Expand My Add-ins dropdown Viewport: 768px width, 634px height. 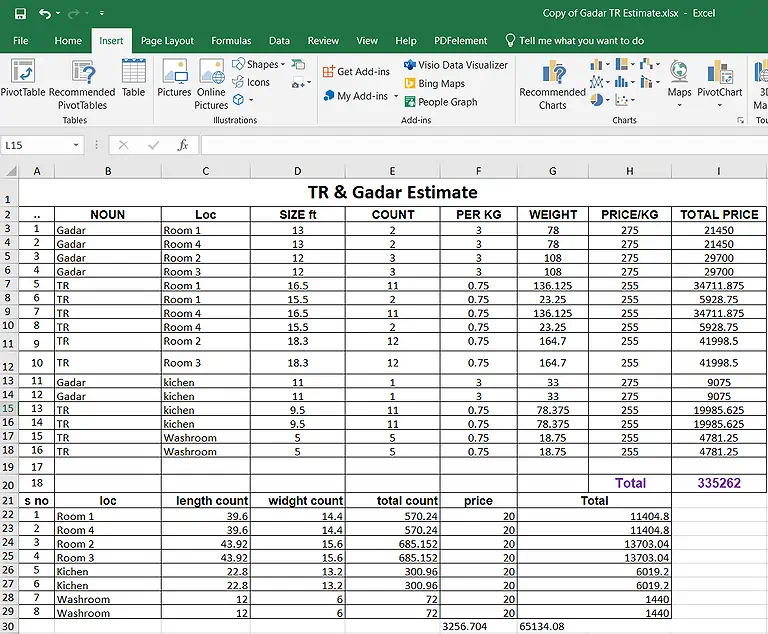396,96
